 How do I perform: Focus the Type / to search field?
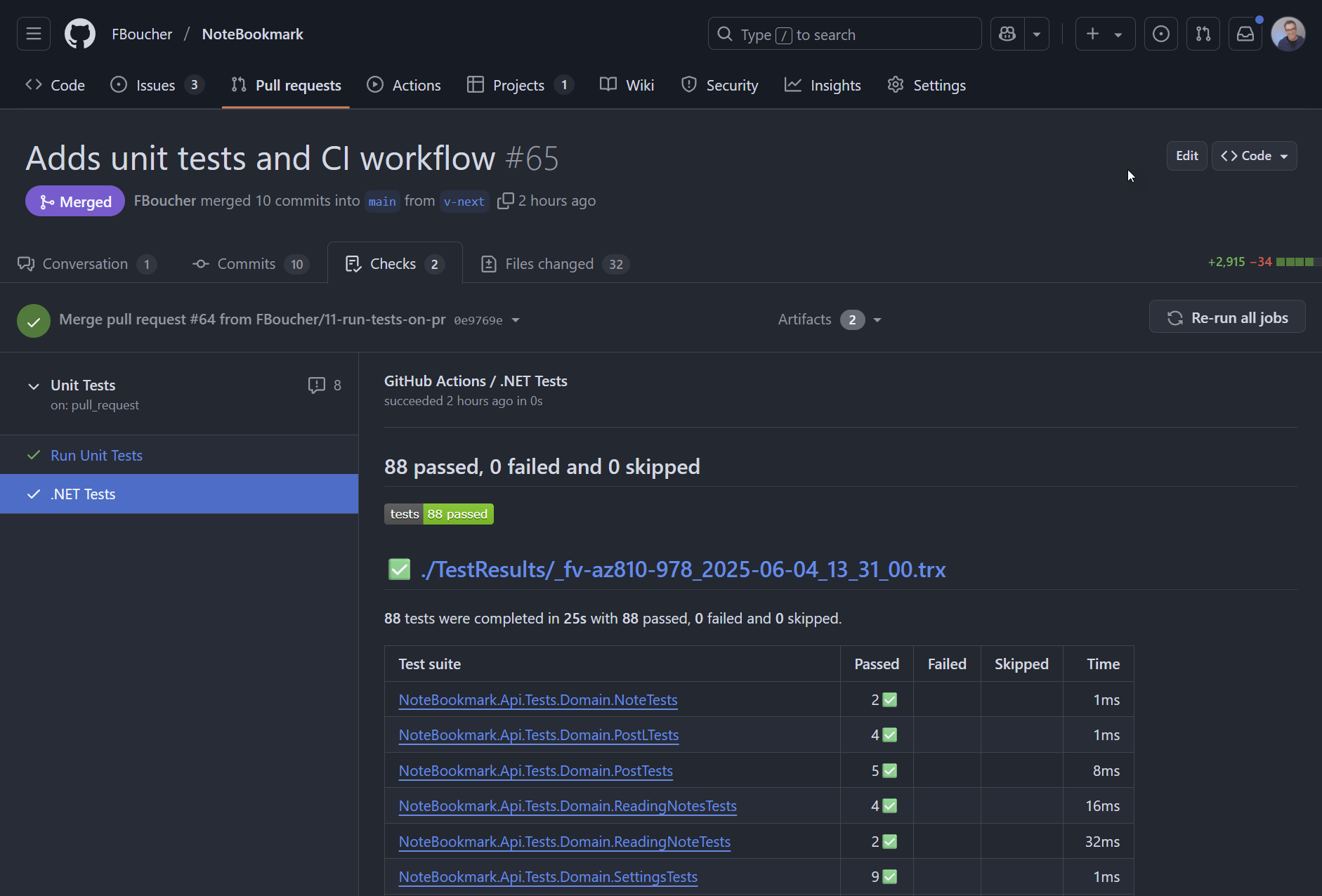(844, 34)
